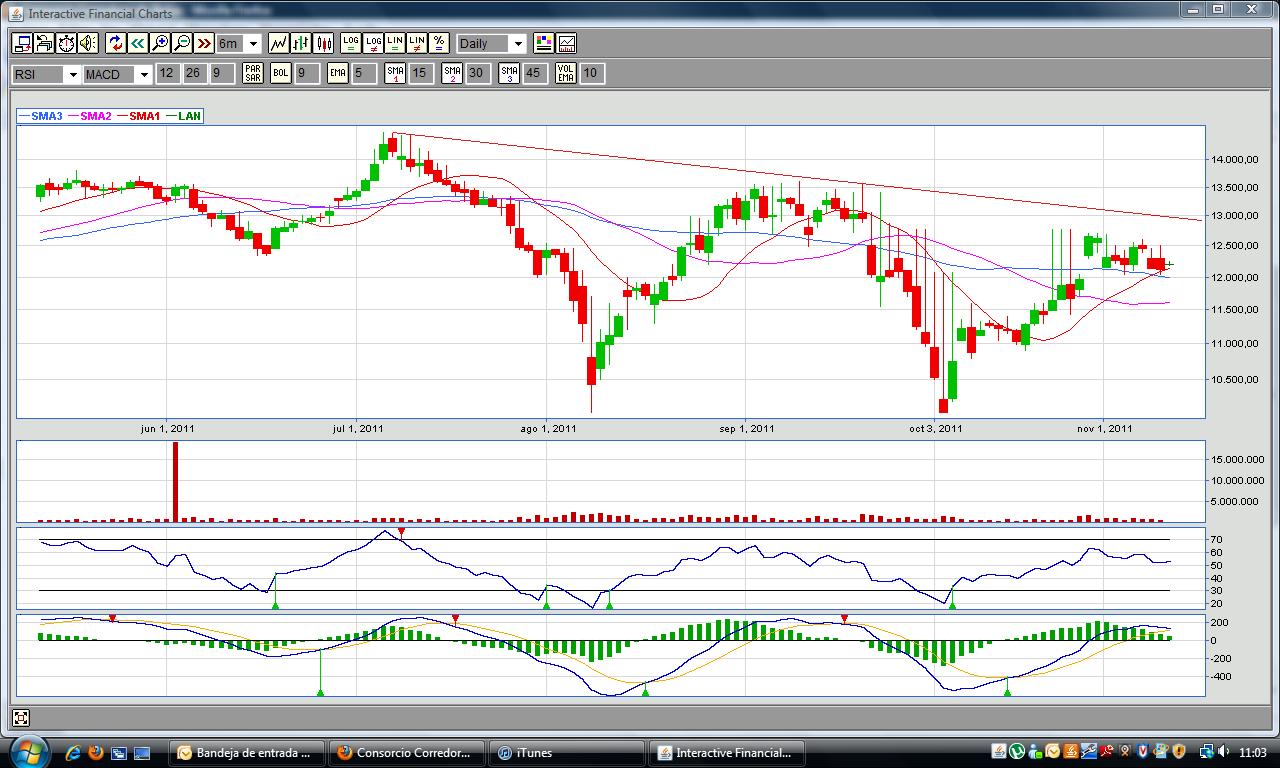The height and width of the screenshot is (768, 1280).
Task: Click the SMA2 legend label
Action: click(x=96, y=116)
